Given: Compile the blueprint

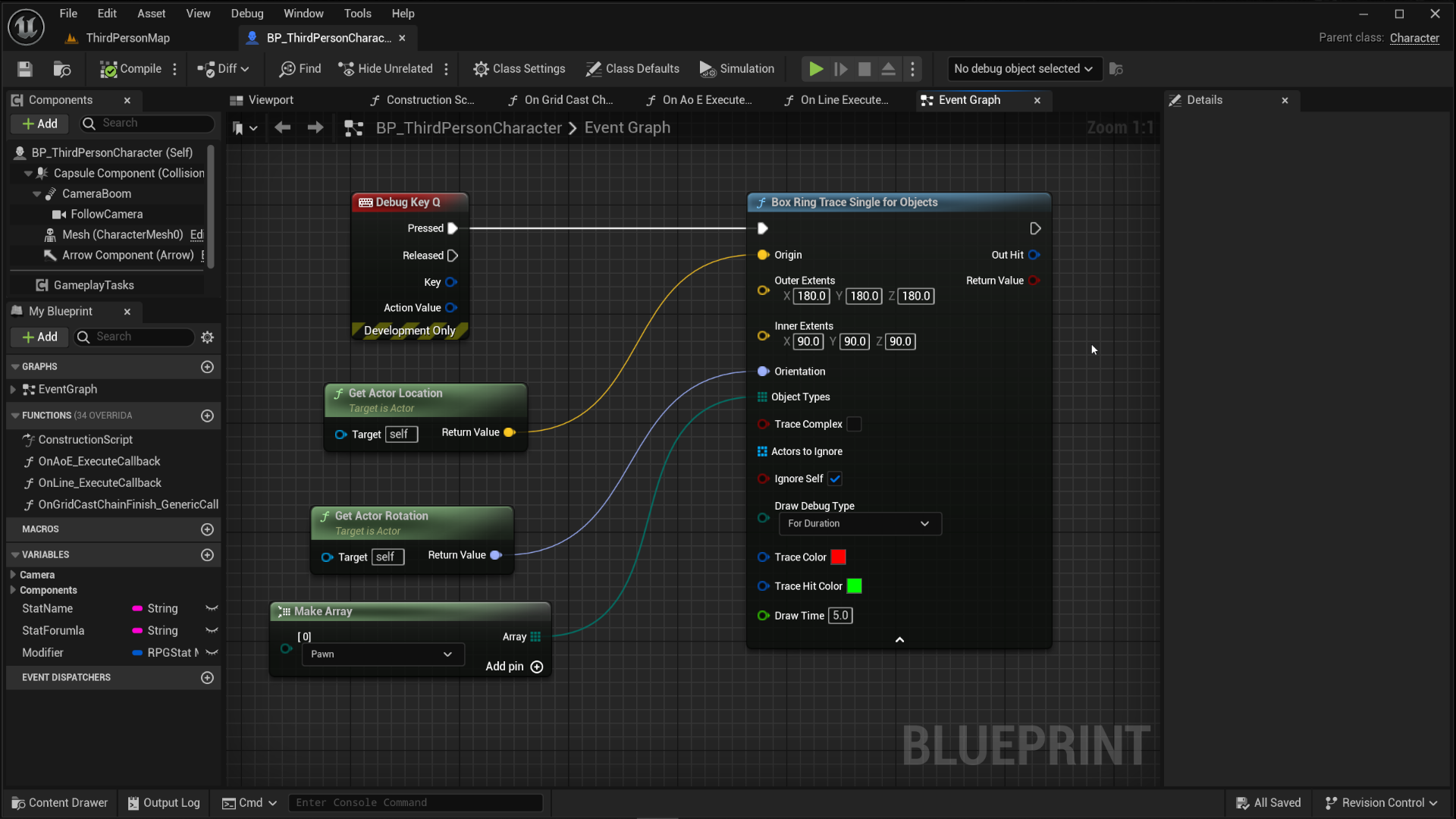Looking at the screenshot, I should click(x=130, y=69).
